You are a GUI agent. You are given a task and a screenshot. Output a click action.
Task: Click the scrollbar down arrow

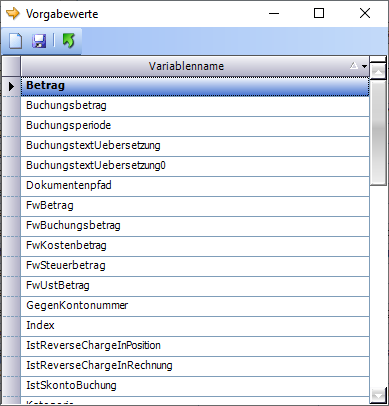tap(378, 395)
